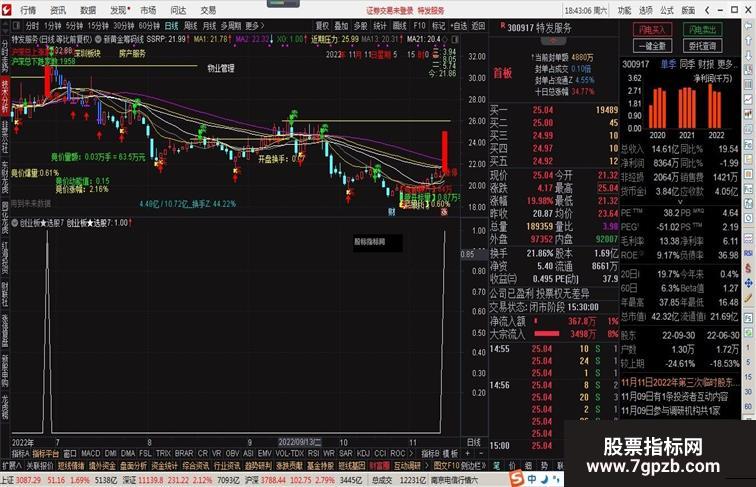Toggle 复权 price adjustment
This screenshot has height=487, width=756.
pyautogui.click(x=322, y=26)
